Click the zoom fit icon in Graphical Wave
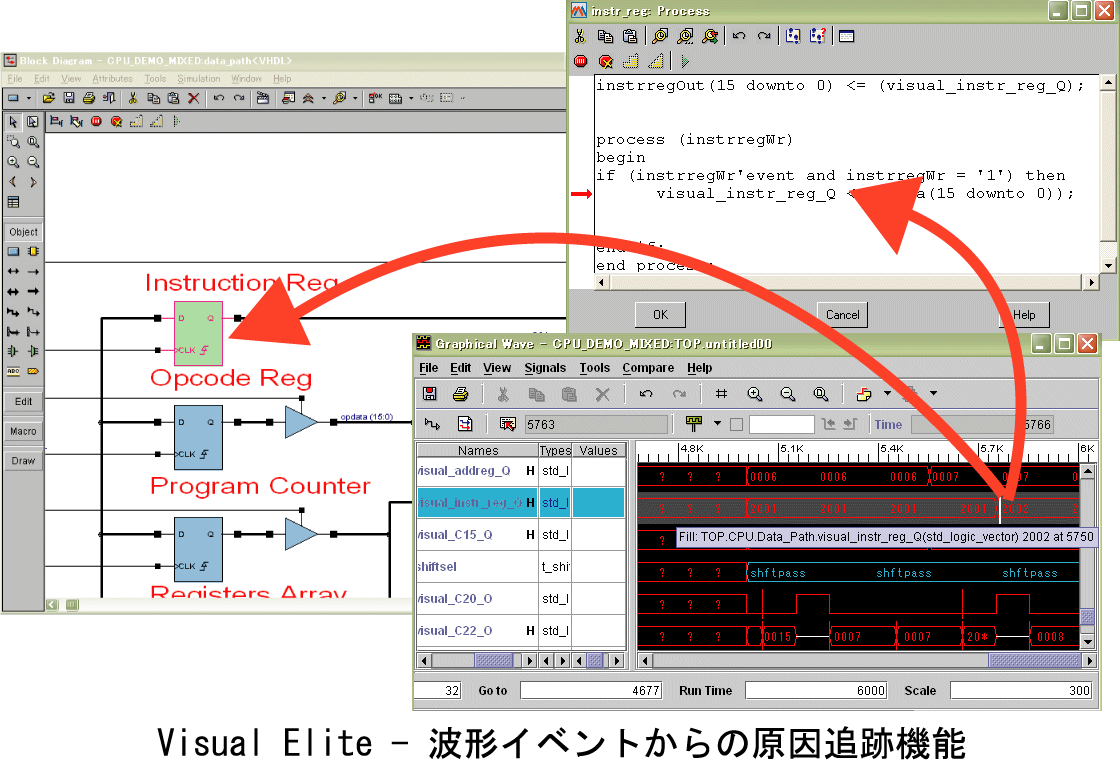 coord(821,394)
